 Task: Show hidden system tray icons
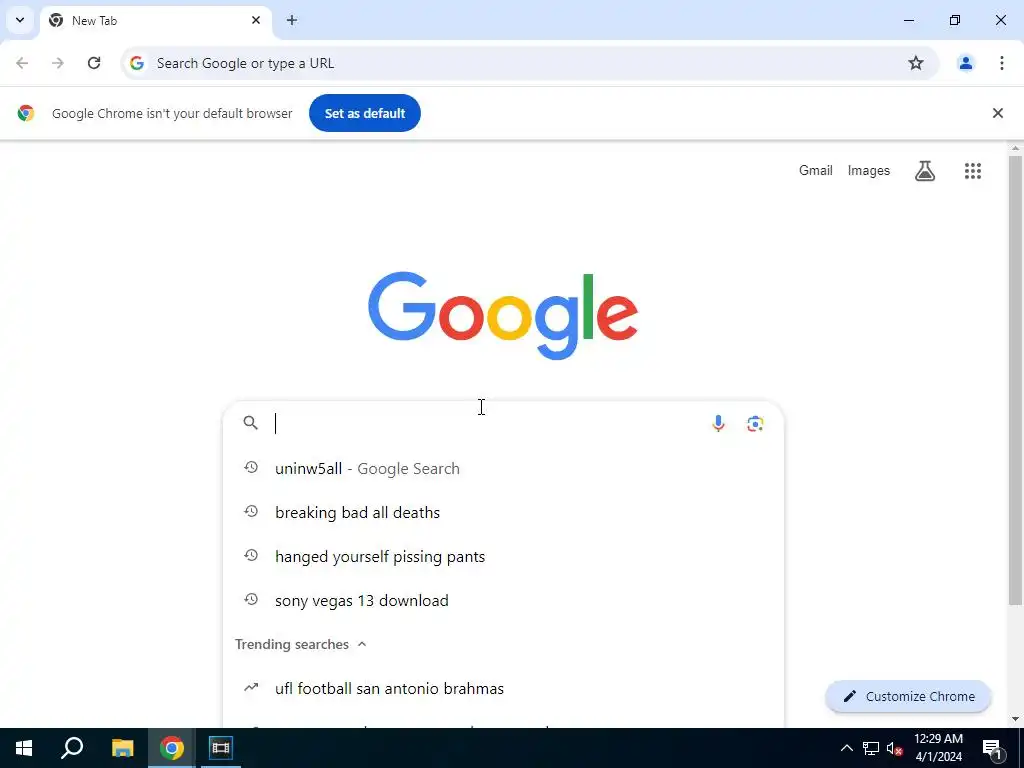(x=846, y=748)
